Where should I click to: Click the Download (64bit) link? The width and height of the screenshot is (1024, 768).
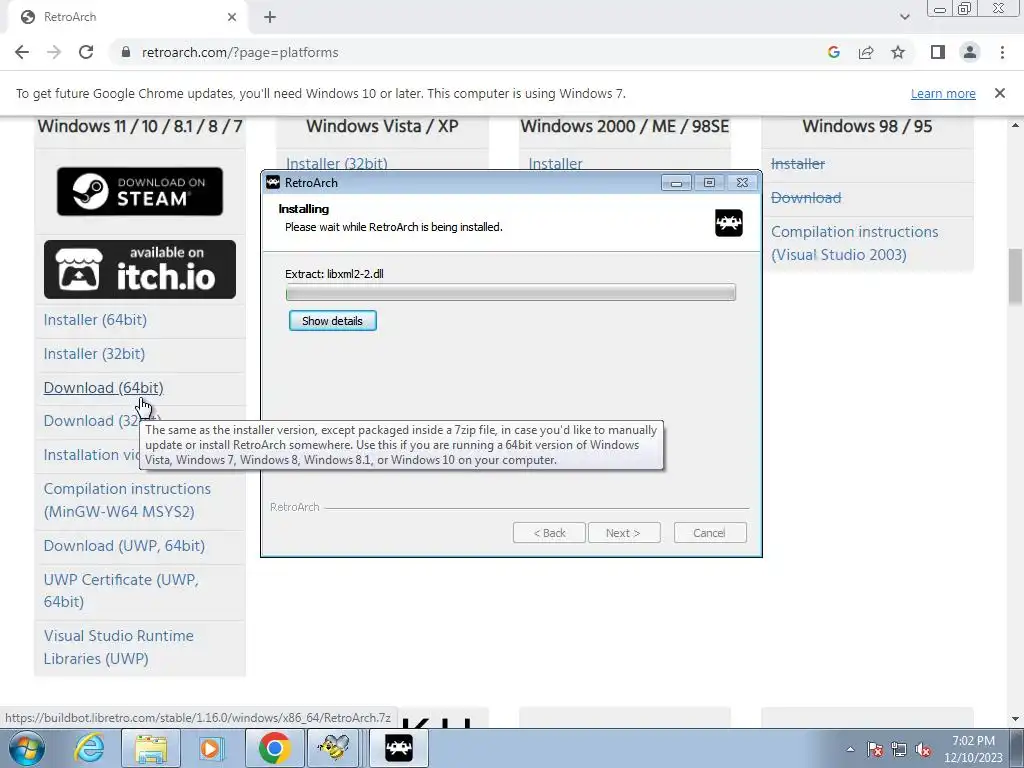click(103, 388)
